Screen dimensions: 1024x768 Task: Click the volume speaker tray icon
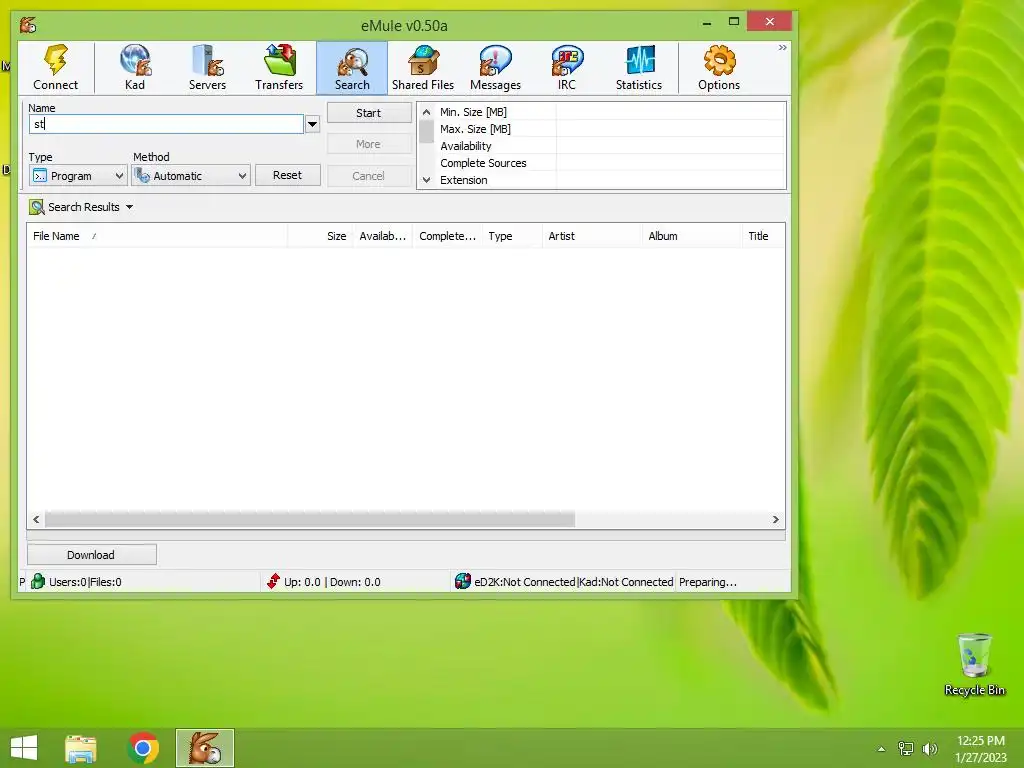click(929, 749)
